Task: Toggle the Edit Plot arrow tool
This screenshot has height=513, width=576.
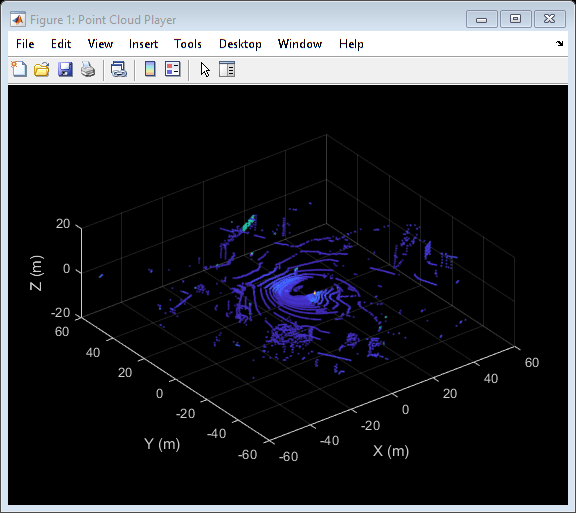Action: click(x=205, y=69)
